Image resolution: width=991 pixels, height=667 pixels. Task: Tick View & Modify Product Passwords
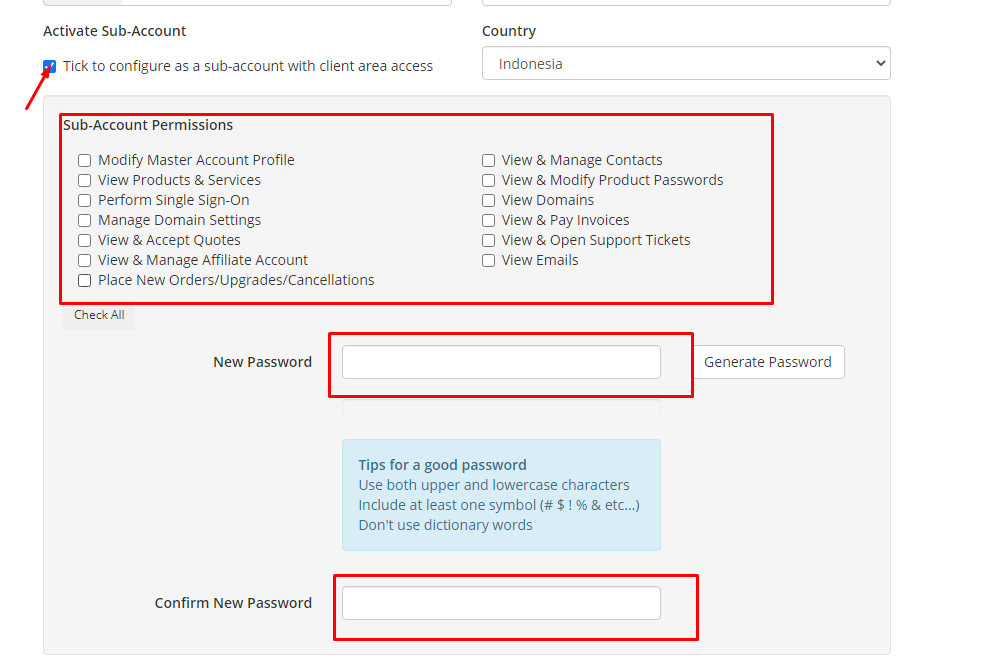489,181
